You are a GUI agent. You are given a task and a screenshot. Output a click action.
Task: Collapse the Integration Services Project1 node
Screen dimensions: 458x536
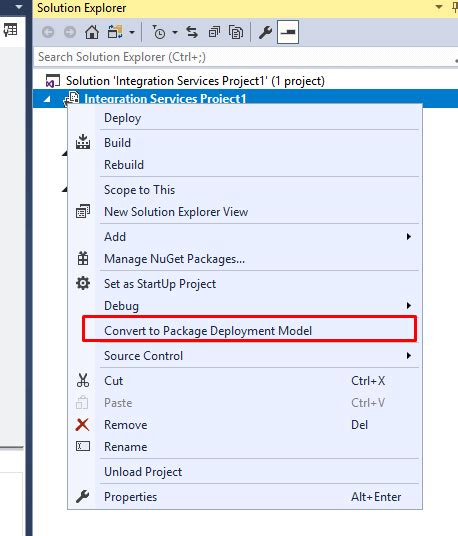(48, 99)
